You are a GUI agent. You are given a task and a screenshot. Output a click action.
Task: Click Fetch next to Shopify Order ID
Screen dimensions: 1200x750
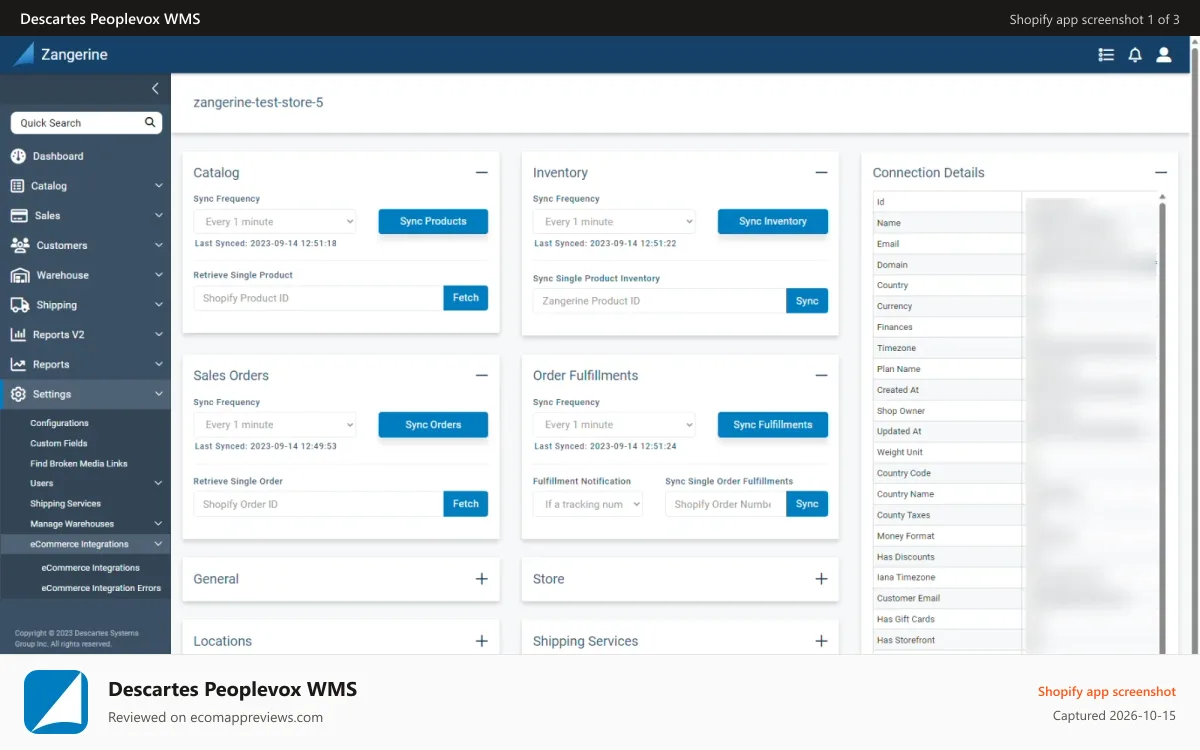(x=466, y=504)
